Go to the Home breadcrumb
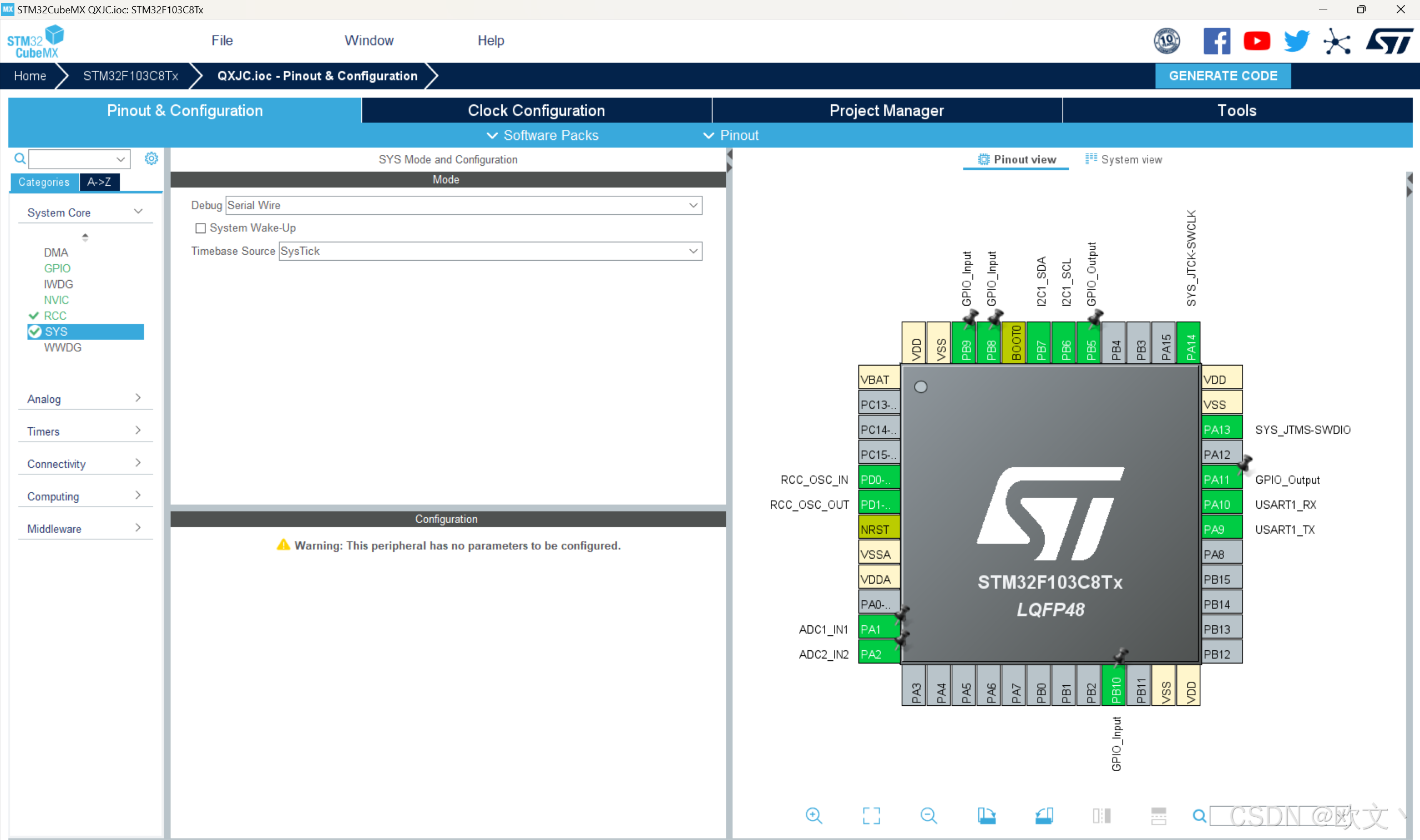Image resolution: width=1420 pixels, height=840 pixels. (x=30, y=76)
